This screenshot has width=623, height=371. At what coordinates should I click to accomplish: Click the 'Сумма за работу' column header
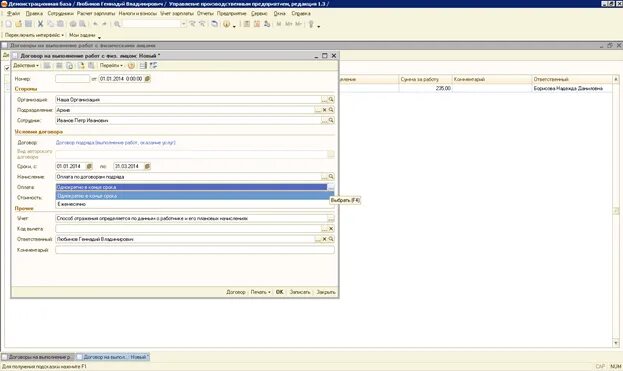click(x=425, y=79)
